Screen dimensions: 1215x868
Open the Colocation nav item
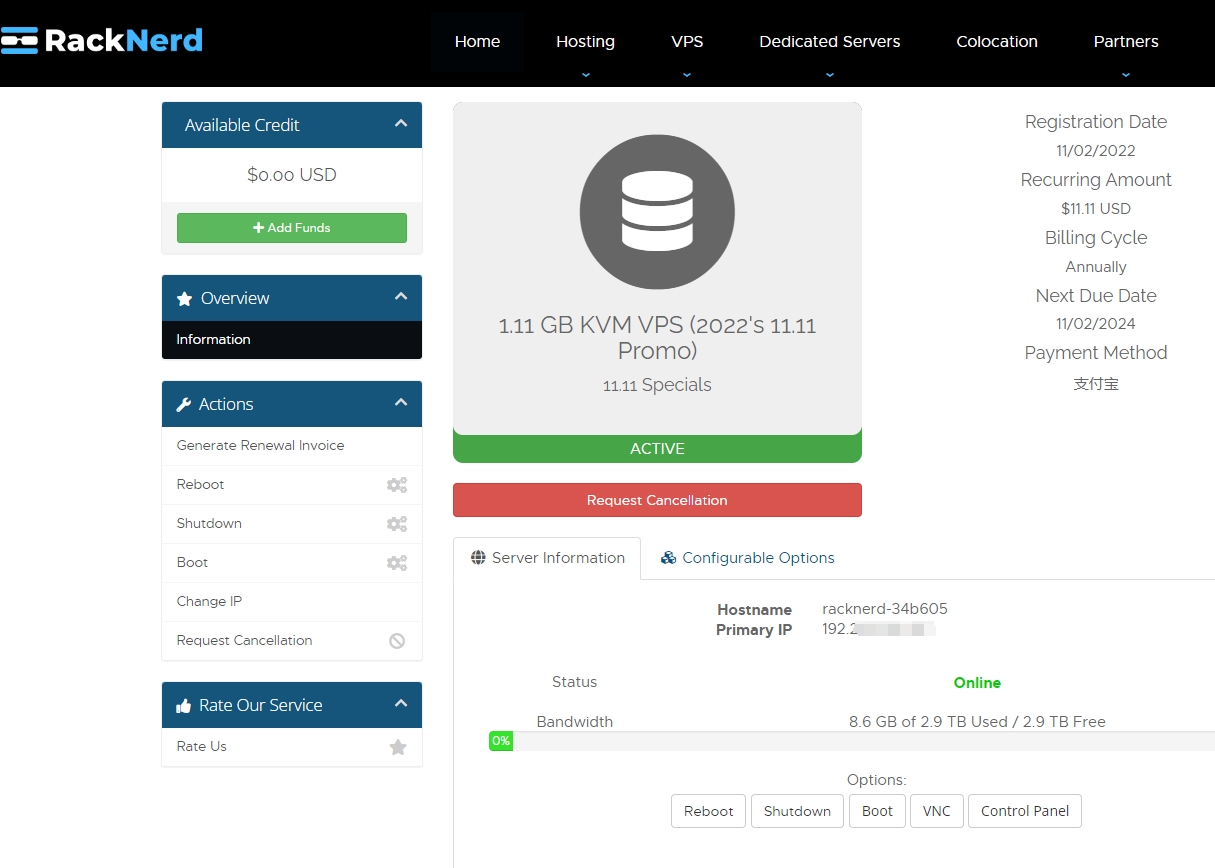[997, 42]
